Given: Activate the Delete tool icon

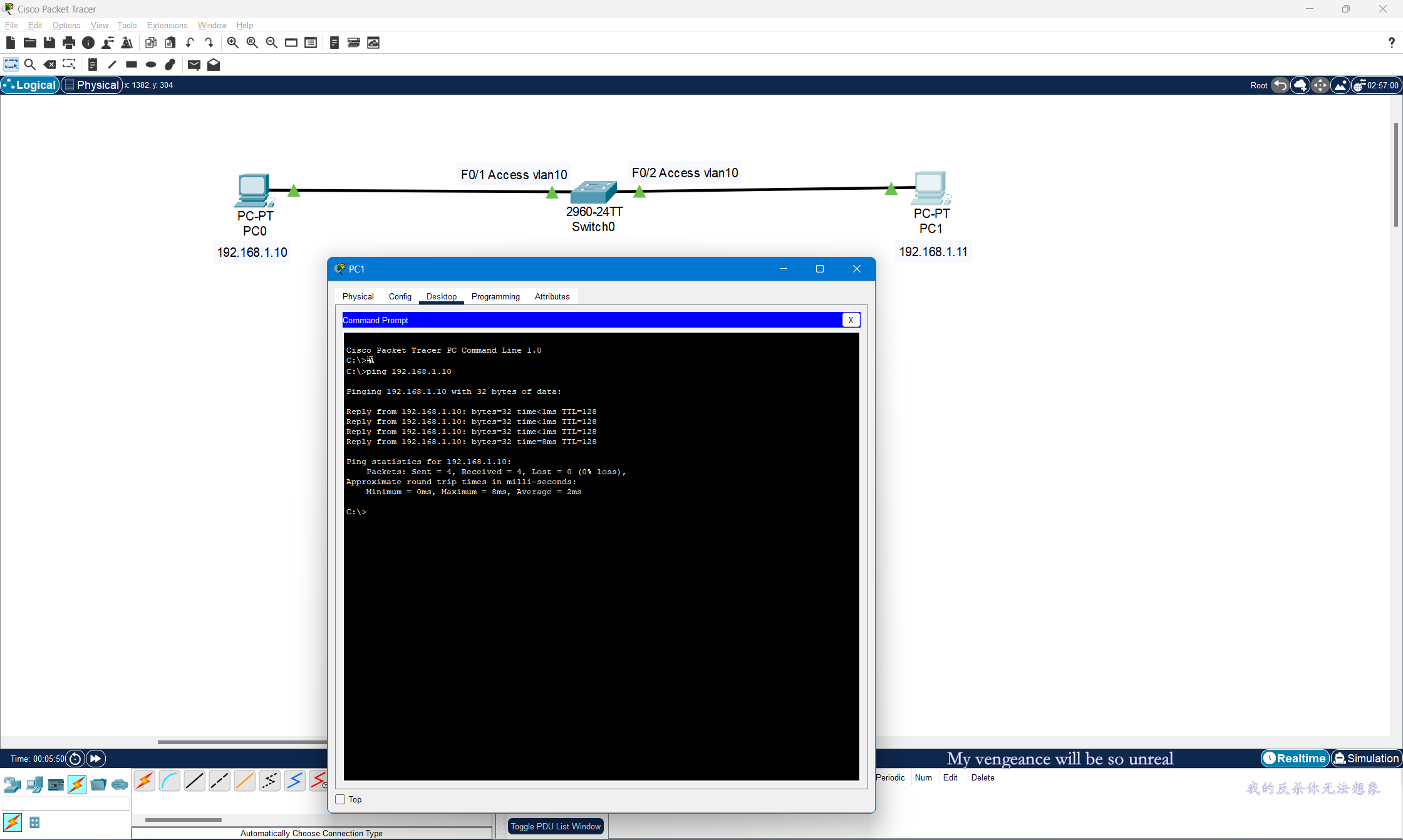Looking at the screenshot, I should coord(49,65).
